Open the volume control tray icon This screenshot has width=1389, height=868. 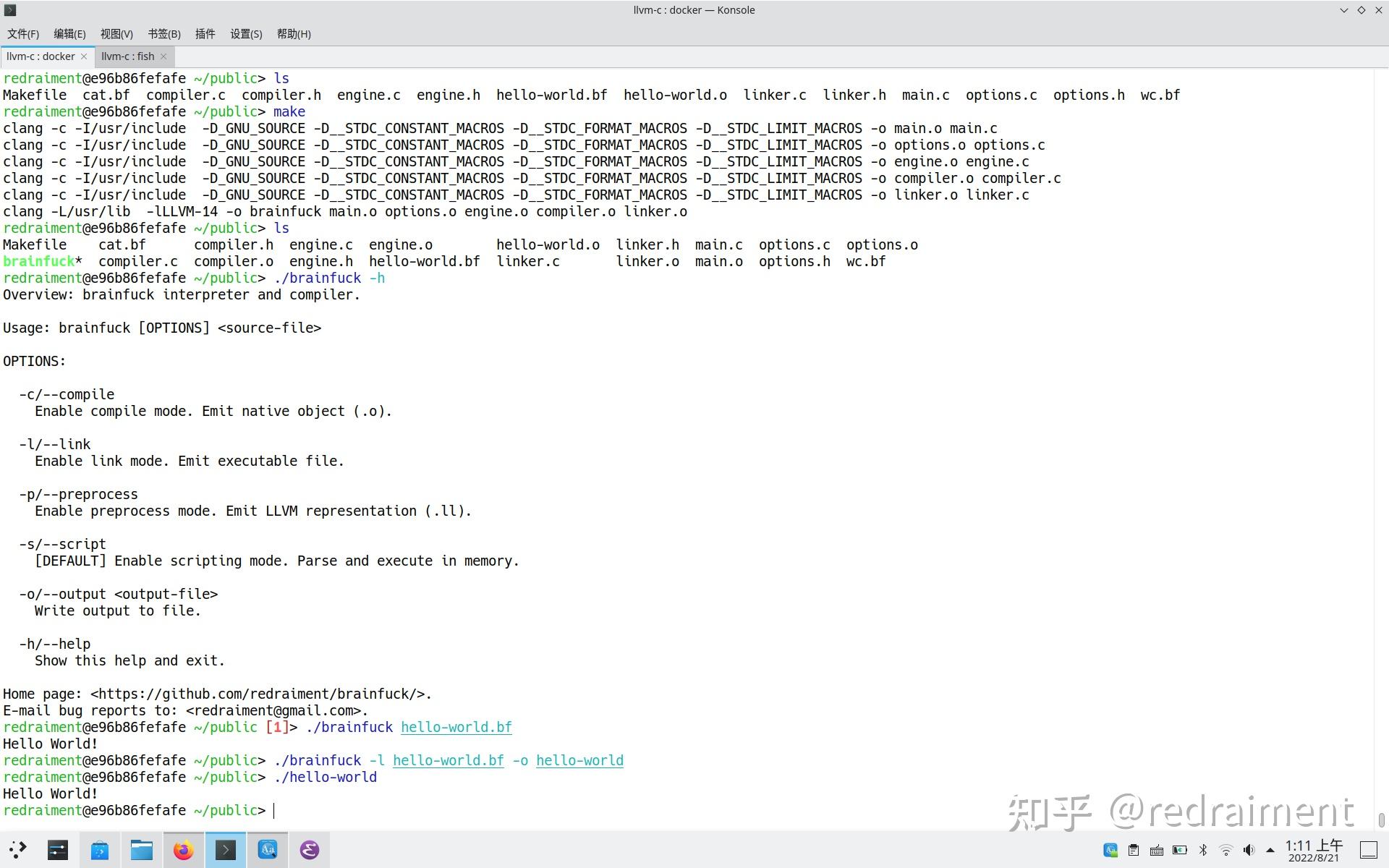pos(1249,850)
